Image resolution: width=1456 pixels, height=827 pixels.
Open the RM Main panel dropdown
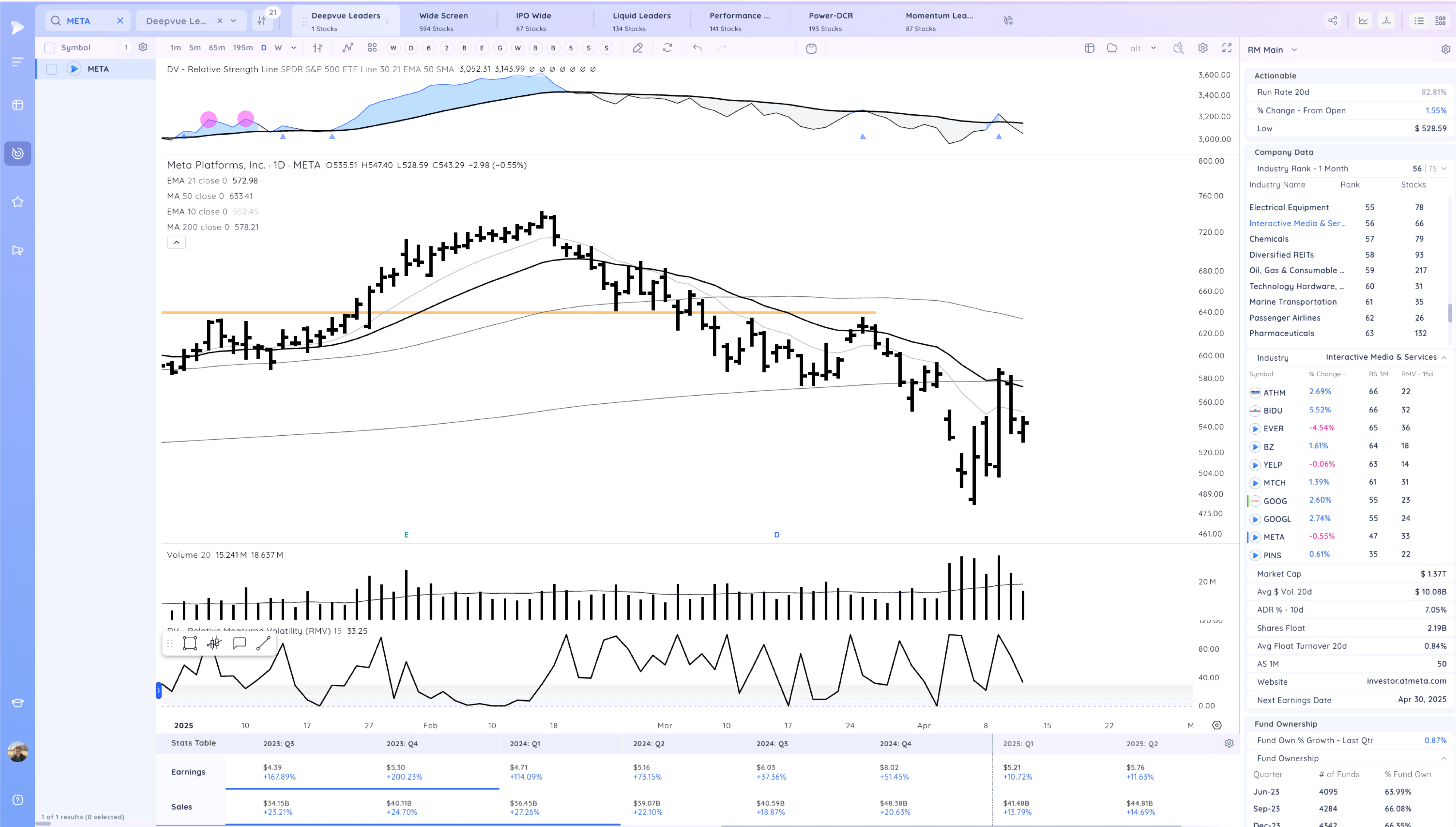tap(1294, 50)
